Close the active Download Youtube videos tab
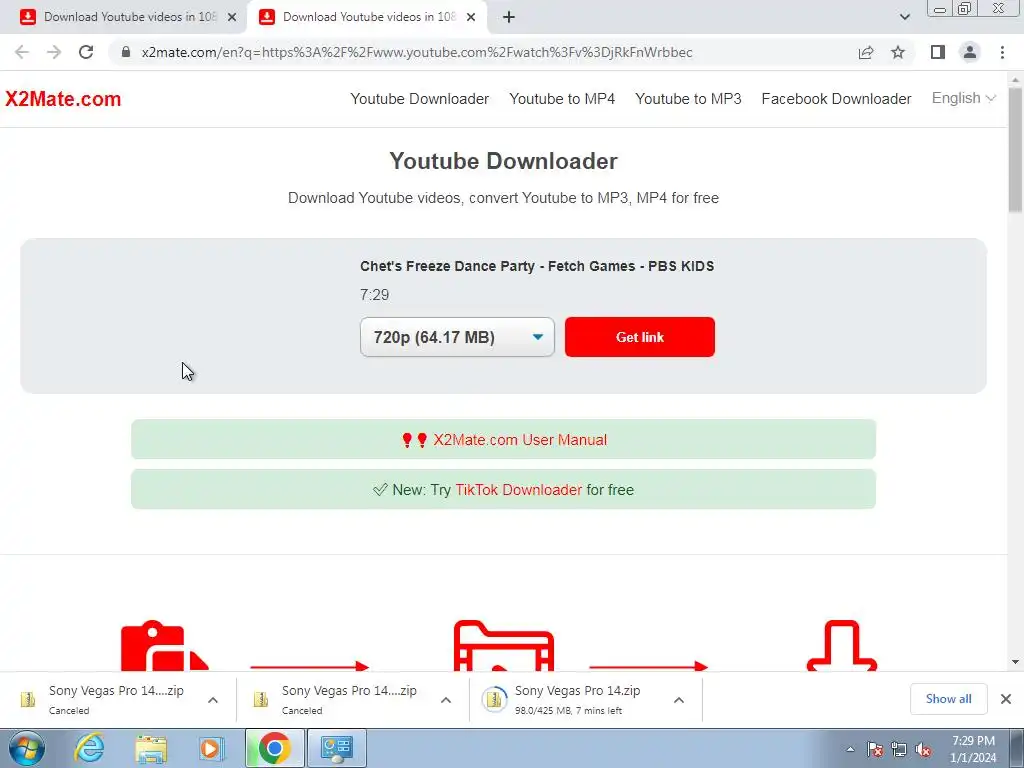The height and width of the screenshot is (768, 1024). click(x=471, y=17)
